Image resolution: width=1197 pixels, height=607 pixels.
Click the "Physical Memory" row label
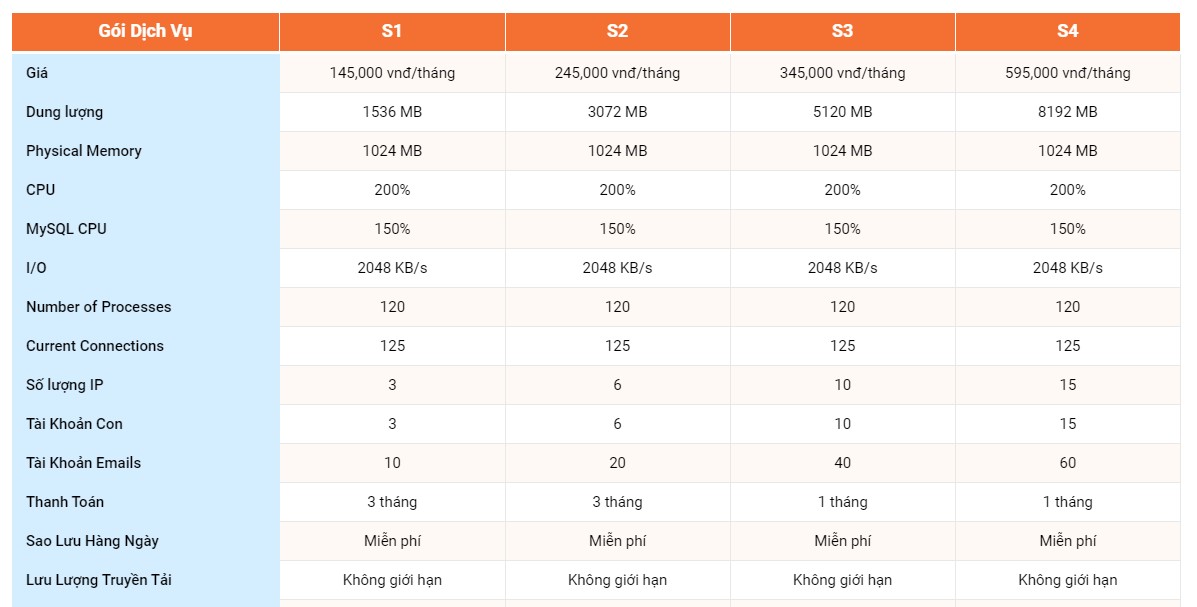click(84, 151)
